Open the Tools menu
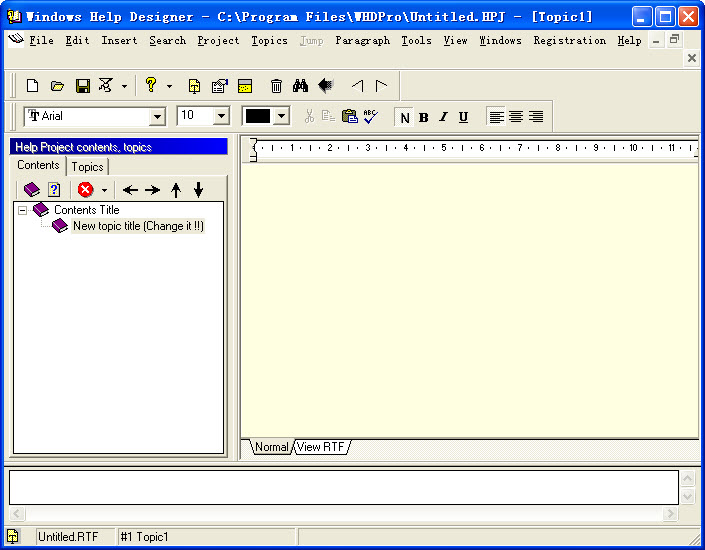 coord(416,40)
